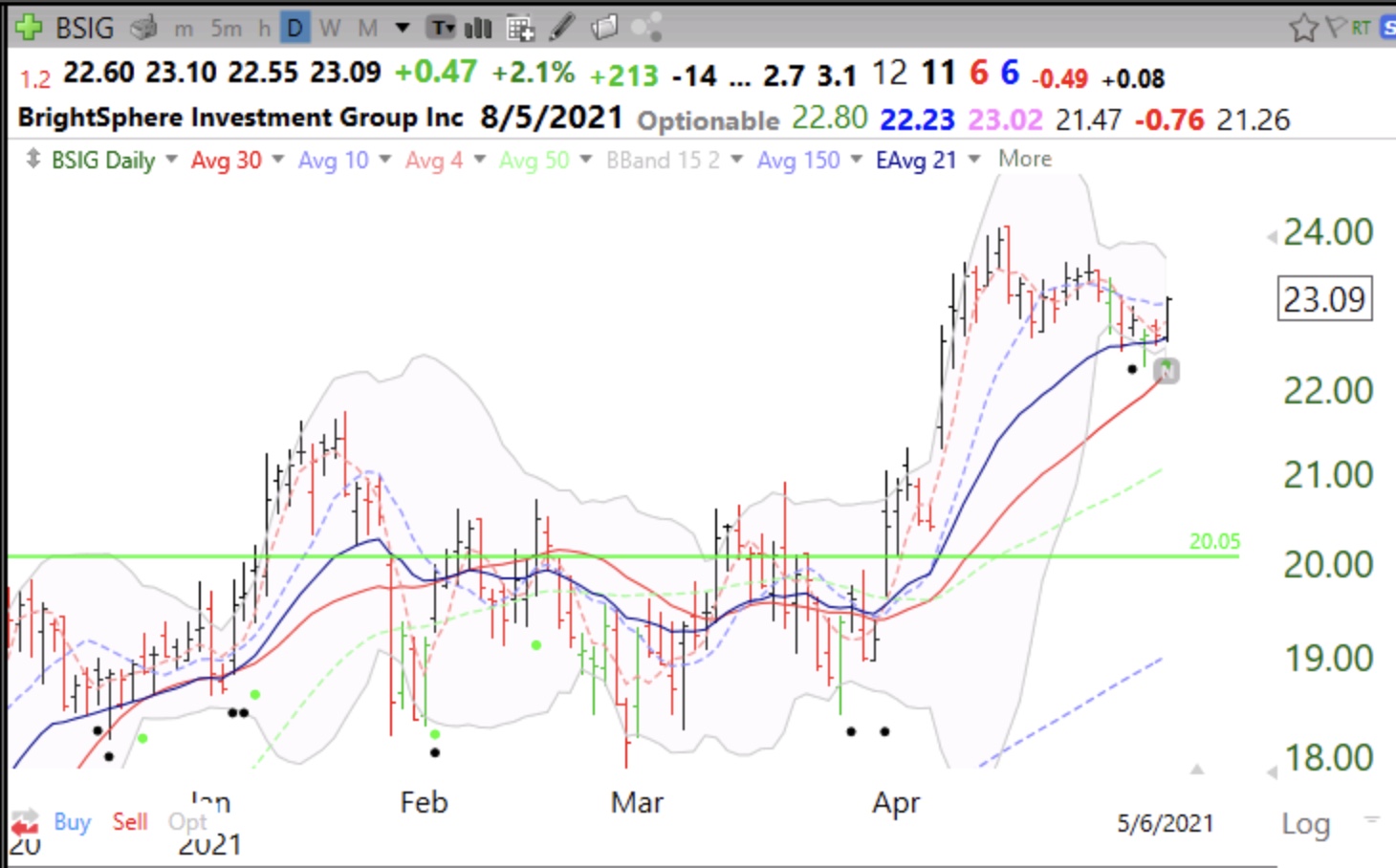Click the Avg 4 indicator label

pos(434,160)
